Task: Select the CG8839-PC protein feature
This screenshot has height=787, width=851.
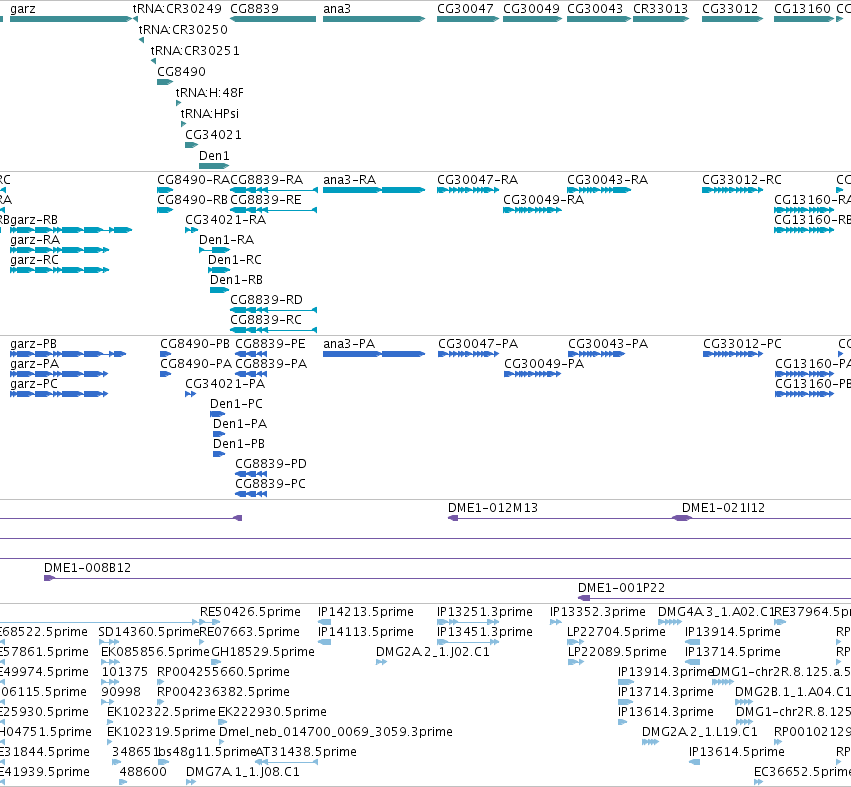Action: [x=251, y=494]
